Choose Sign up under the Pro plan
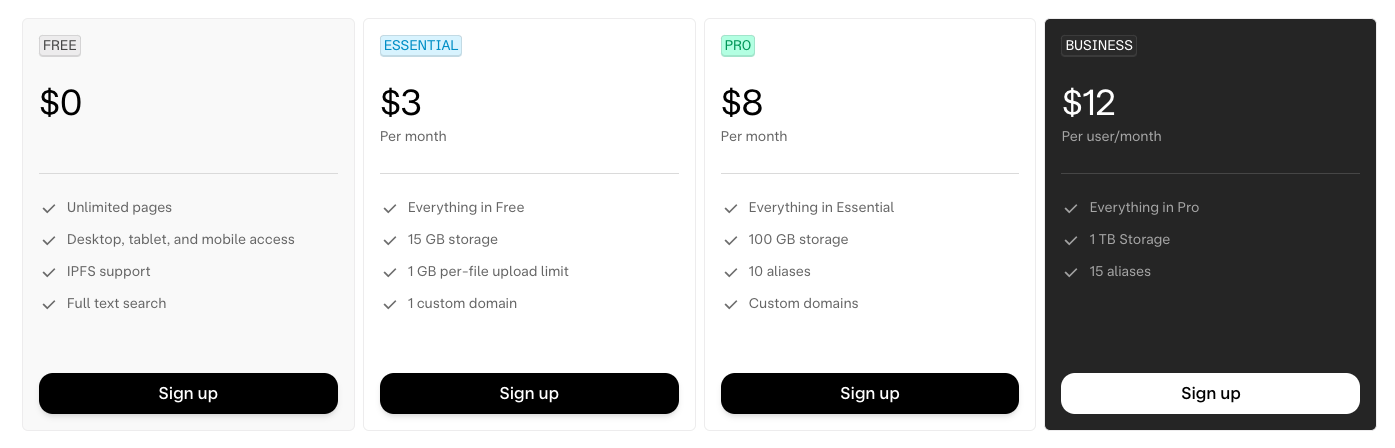 tap(870, 393)
